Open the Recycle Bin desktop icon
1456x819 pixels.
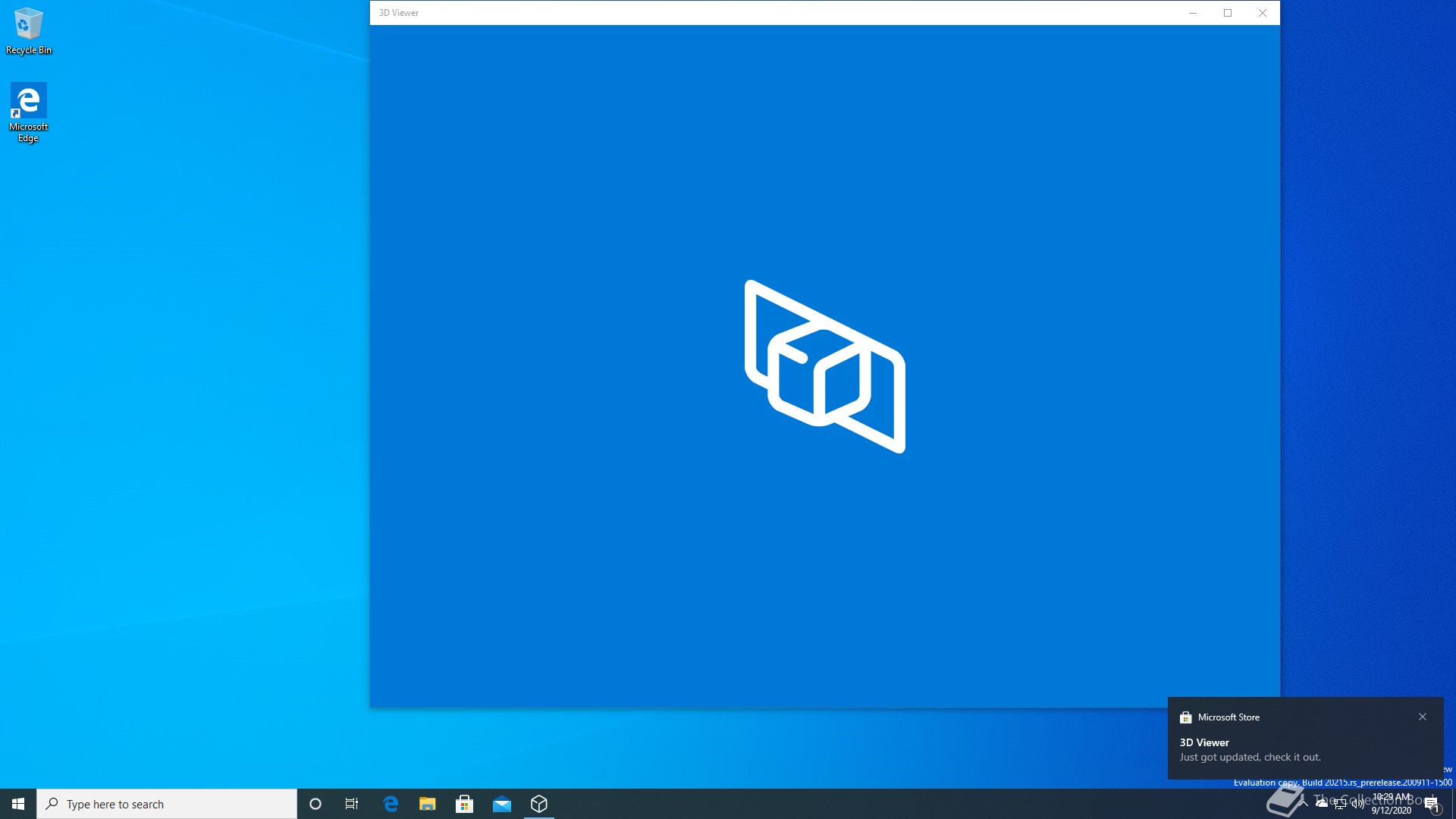click(29, 31)
